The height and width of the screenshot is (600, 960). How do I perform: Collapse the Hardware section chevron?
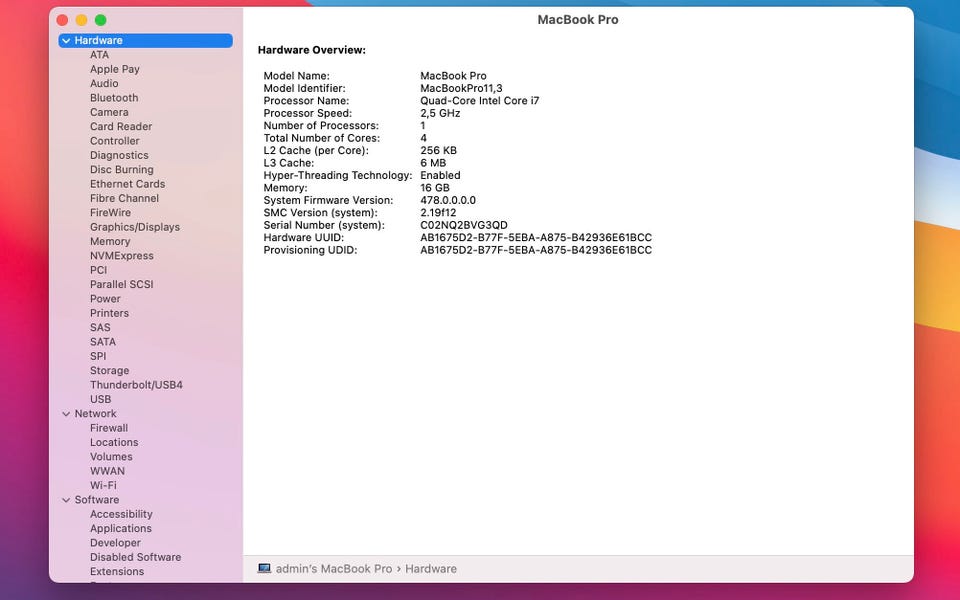pyautogui.click(x=66, y=40)
